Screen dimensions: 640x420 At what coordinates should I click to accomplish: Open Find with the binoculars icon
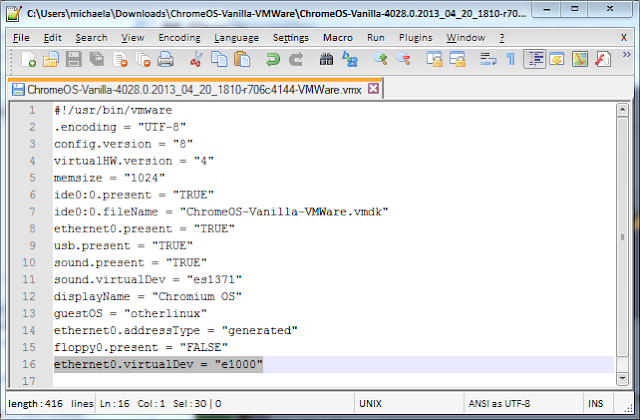click(x=326, y=59)
